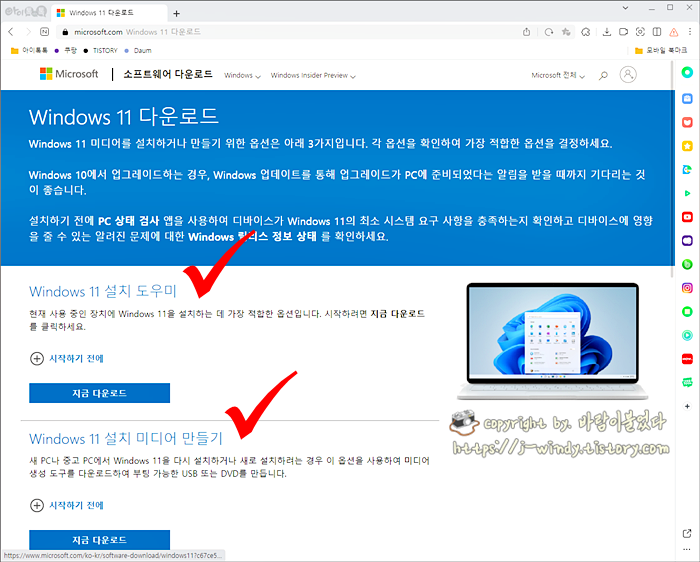Screen dimensions: 700x562
Task: Expand the Windows menu dropdown
Action: pyautogui.click(x=242, y=75)
